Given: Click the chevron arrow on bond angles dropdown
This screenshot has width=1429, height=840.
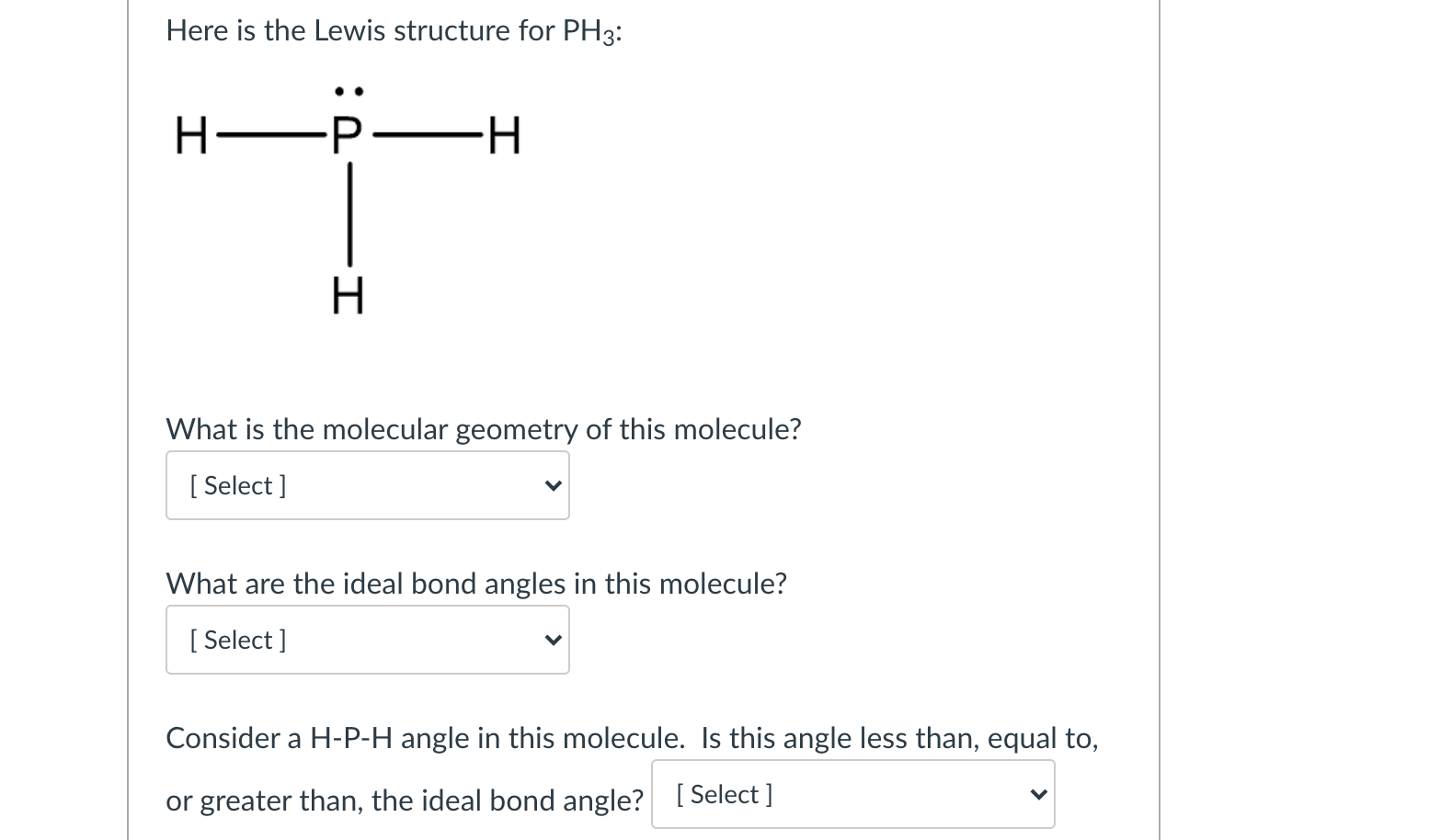Looking at the screenshot, I should [552, 640].
